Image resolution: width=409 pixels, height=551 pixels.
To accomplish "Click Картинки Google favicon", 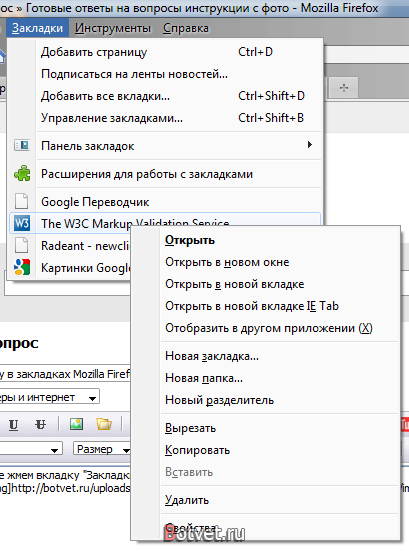I will [22, 267].
